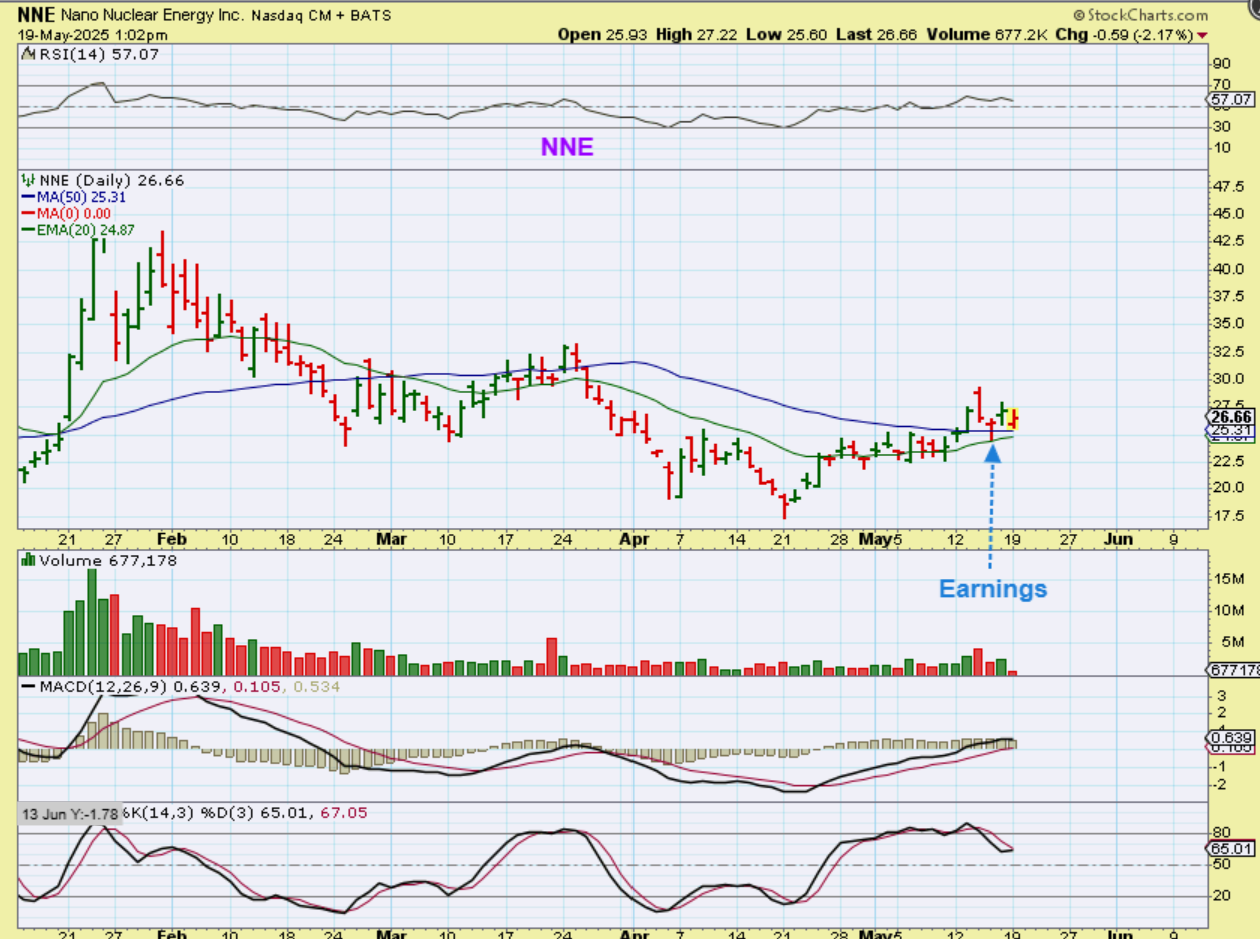Screen dimensions: 1260x939
Task: Click the 65.01 value tag on stochastic axis
Action: [1231, 848]
